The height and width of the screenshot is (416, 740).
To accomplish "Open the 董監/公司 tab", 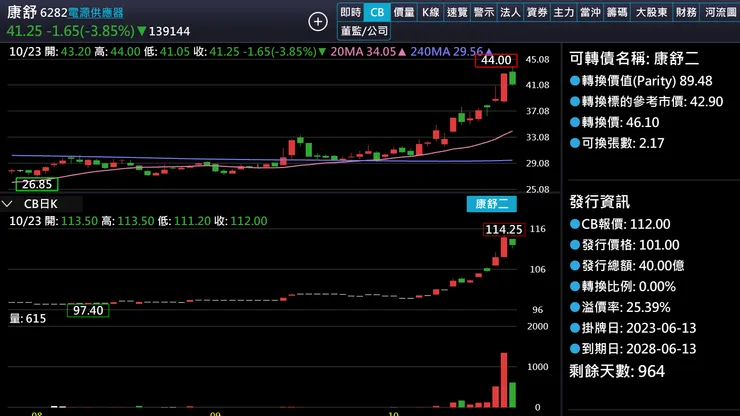I will 364,31.
